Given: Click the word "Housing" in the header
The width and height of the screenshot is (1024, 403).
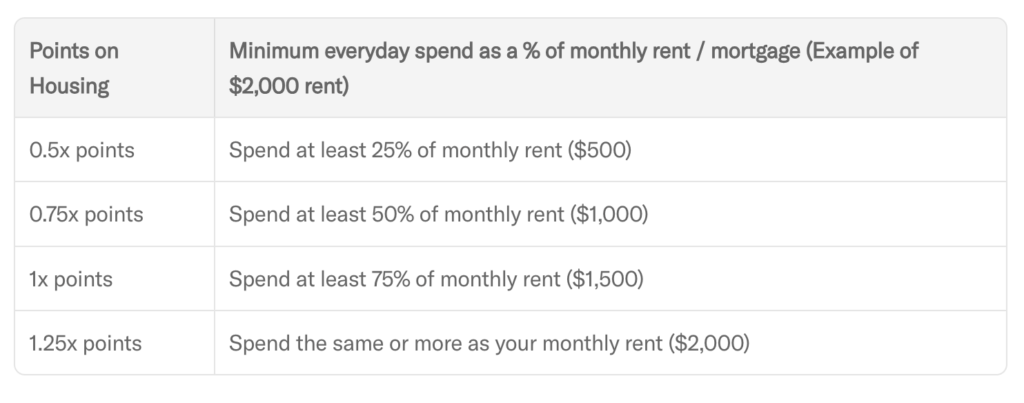Looking at the screenshot, I should pos(69,86).
